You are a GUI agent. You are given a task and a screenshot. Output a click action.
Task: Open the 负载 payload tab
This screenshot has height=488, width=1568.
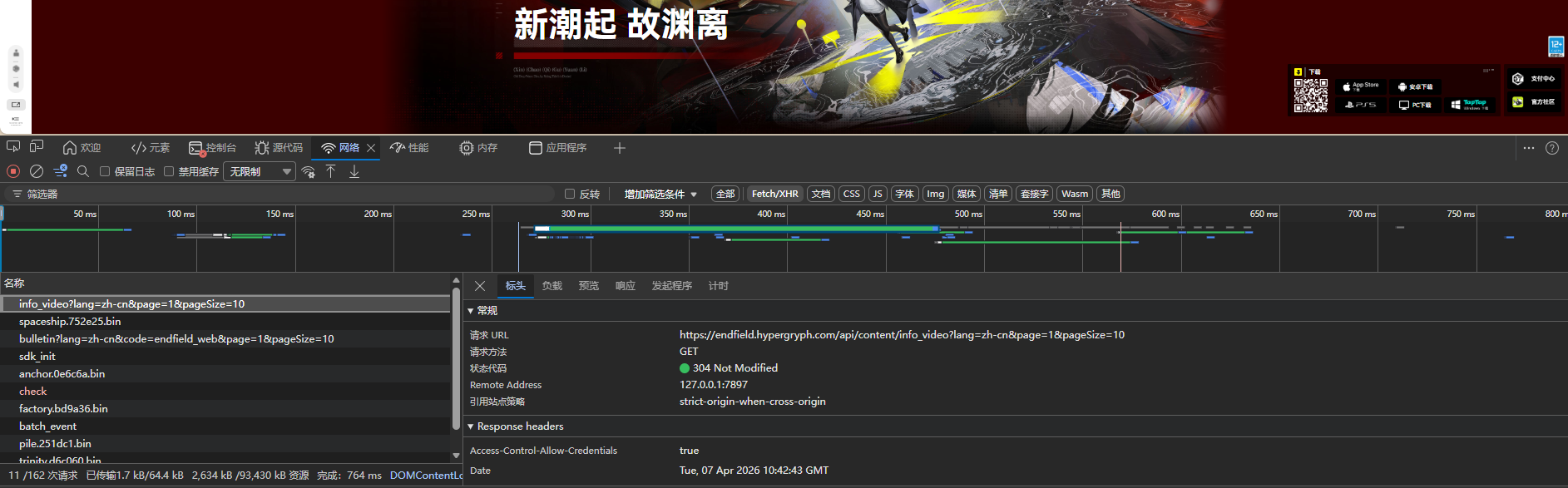(x=552, y=286)
